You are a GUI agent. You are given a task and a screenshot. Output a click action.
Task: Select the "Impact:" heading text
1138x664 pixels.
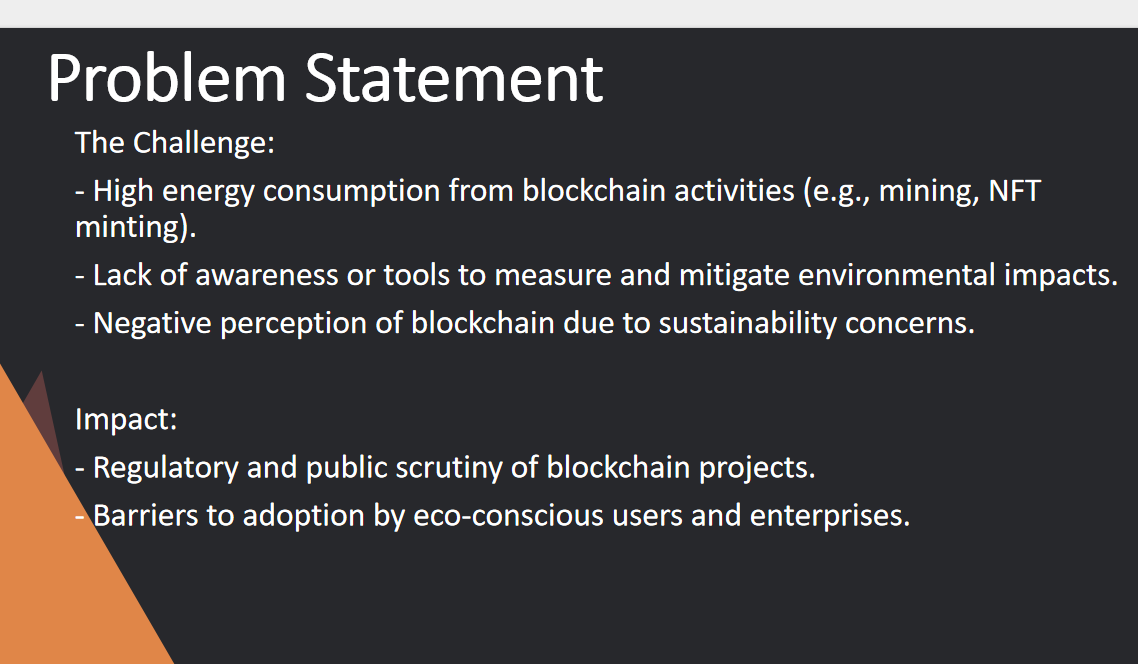[126, 419]
